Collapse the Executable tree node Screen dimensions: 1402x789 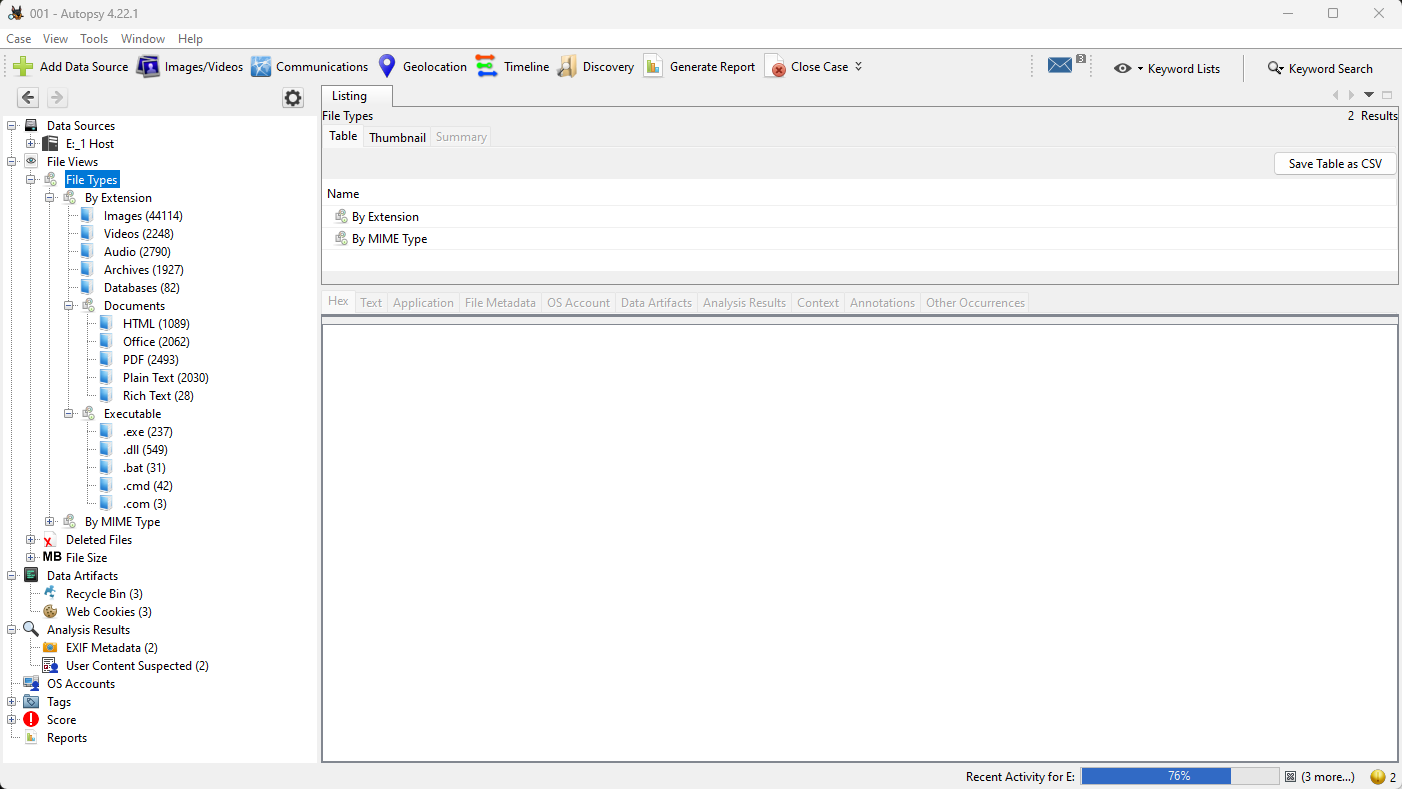[69, 414]
